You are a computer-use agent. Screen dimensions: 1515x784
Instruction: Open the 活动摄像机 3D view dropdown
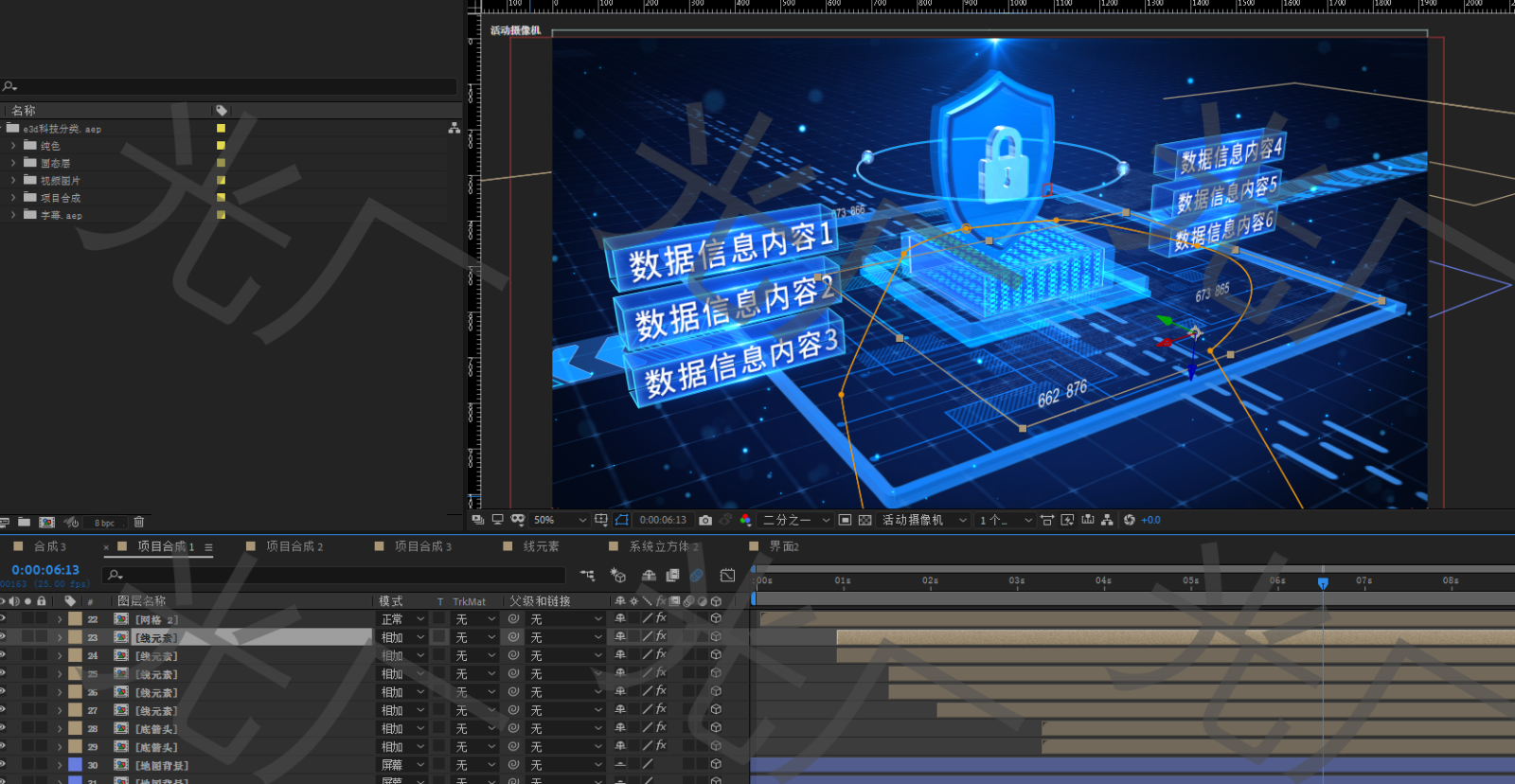[924, 520]
